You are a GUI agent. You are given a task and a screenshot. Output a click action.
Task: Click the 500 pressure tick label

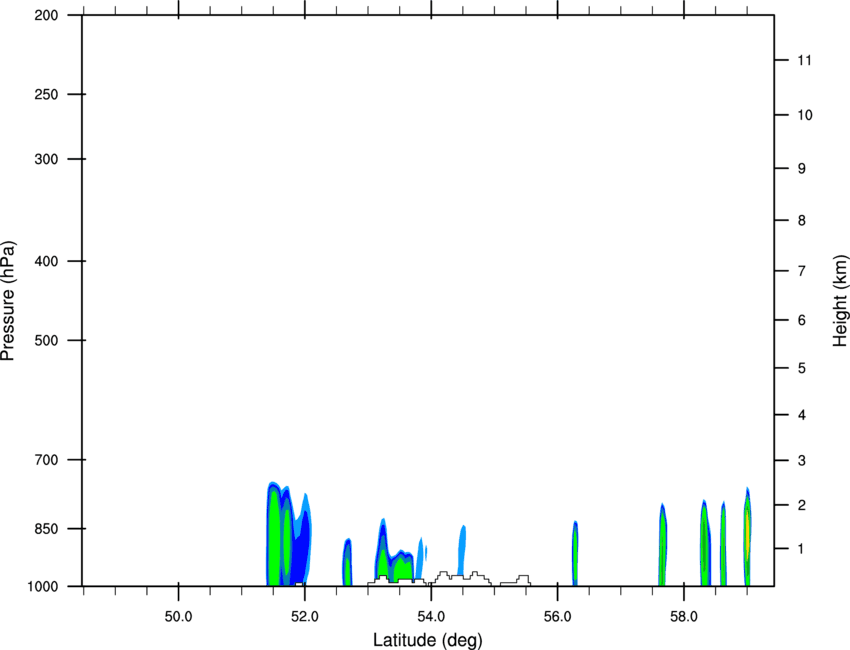pyautogui.click(x=46, y=340)
